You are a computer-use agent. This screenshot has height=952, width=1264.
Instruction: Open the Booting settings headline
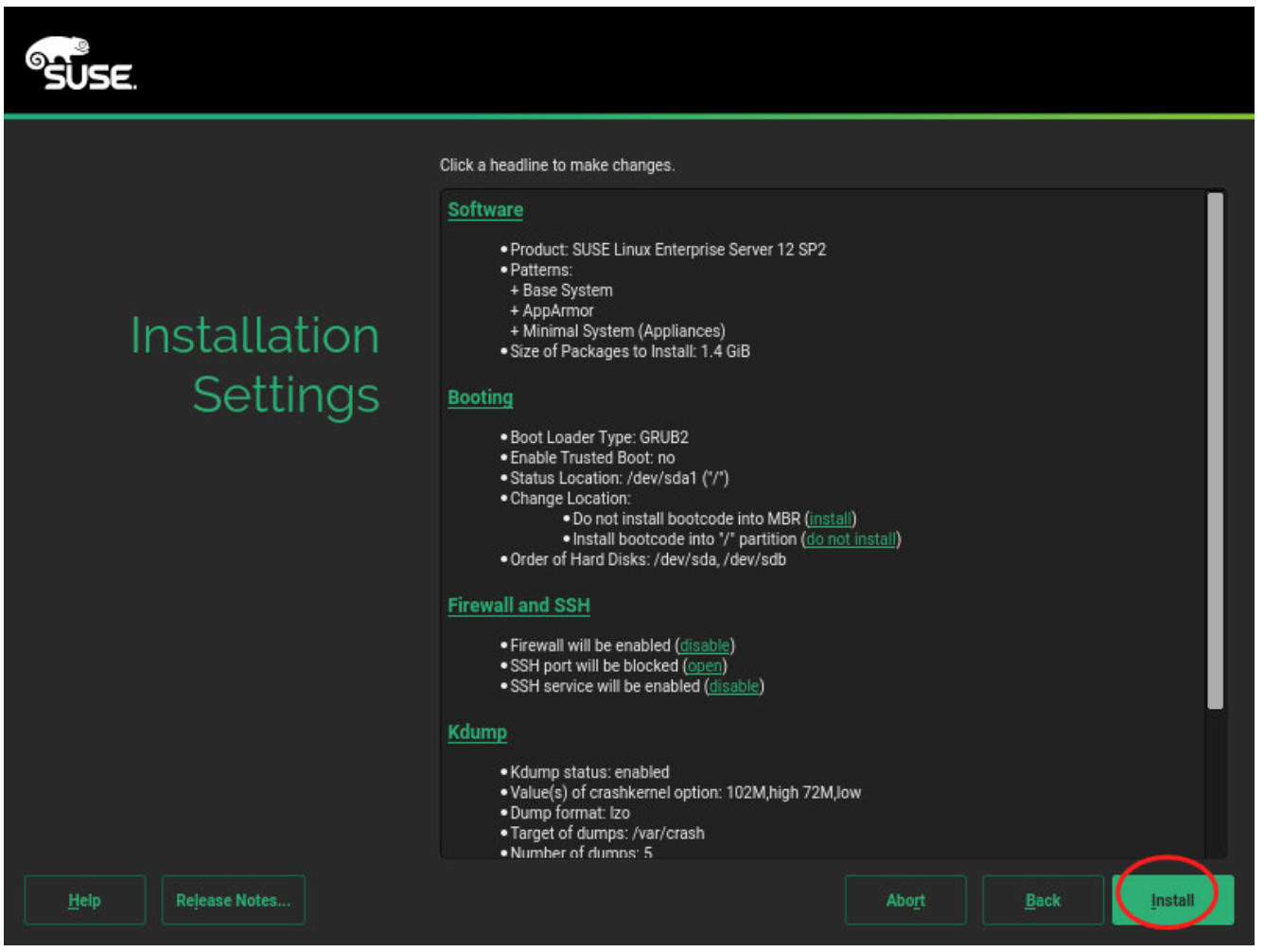[480, 397]
